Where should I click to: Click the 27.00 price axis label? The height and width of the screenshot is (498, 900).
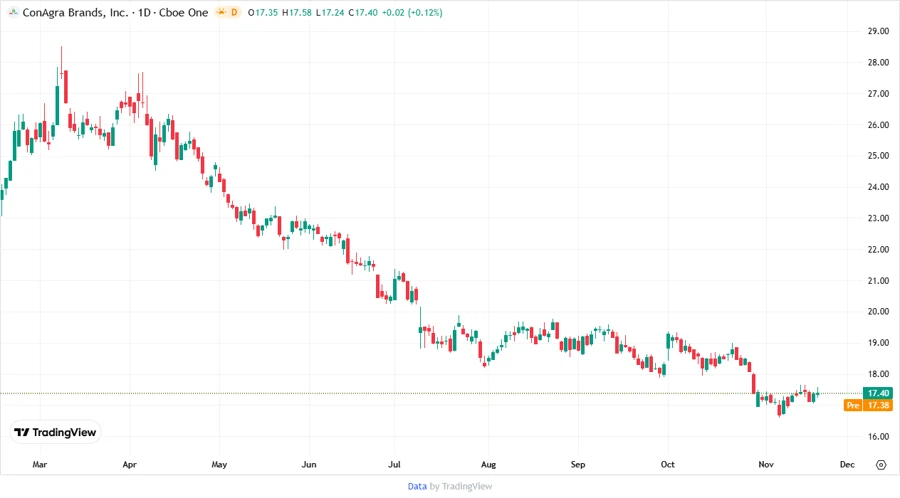[x=878, y=94]
